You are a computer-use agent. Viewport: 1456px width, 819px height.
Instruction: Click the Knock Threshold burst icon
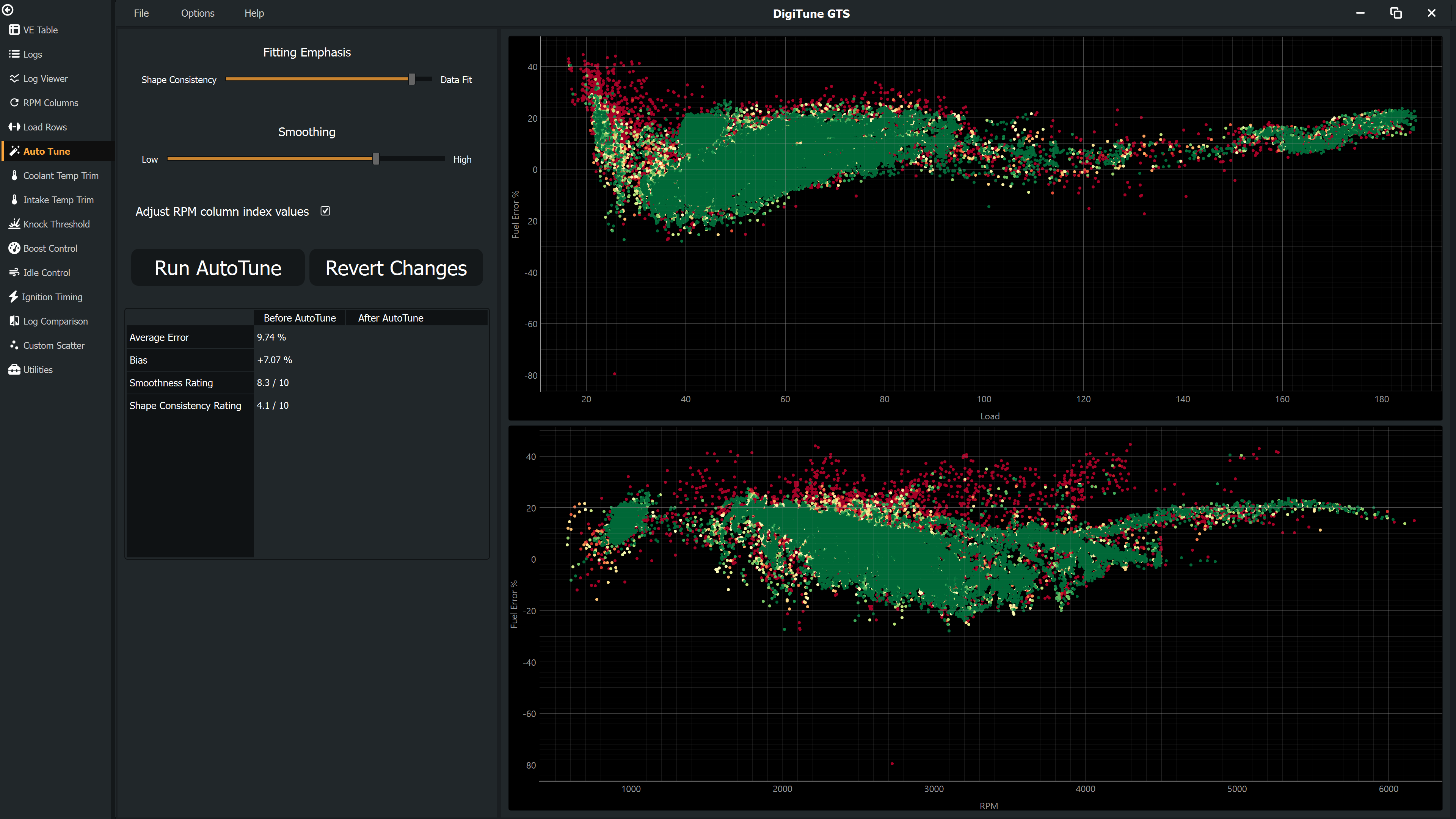[14, 224]
